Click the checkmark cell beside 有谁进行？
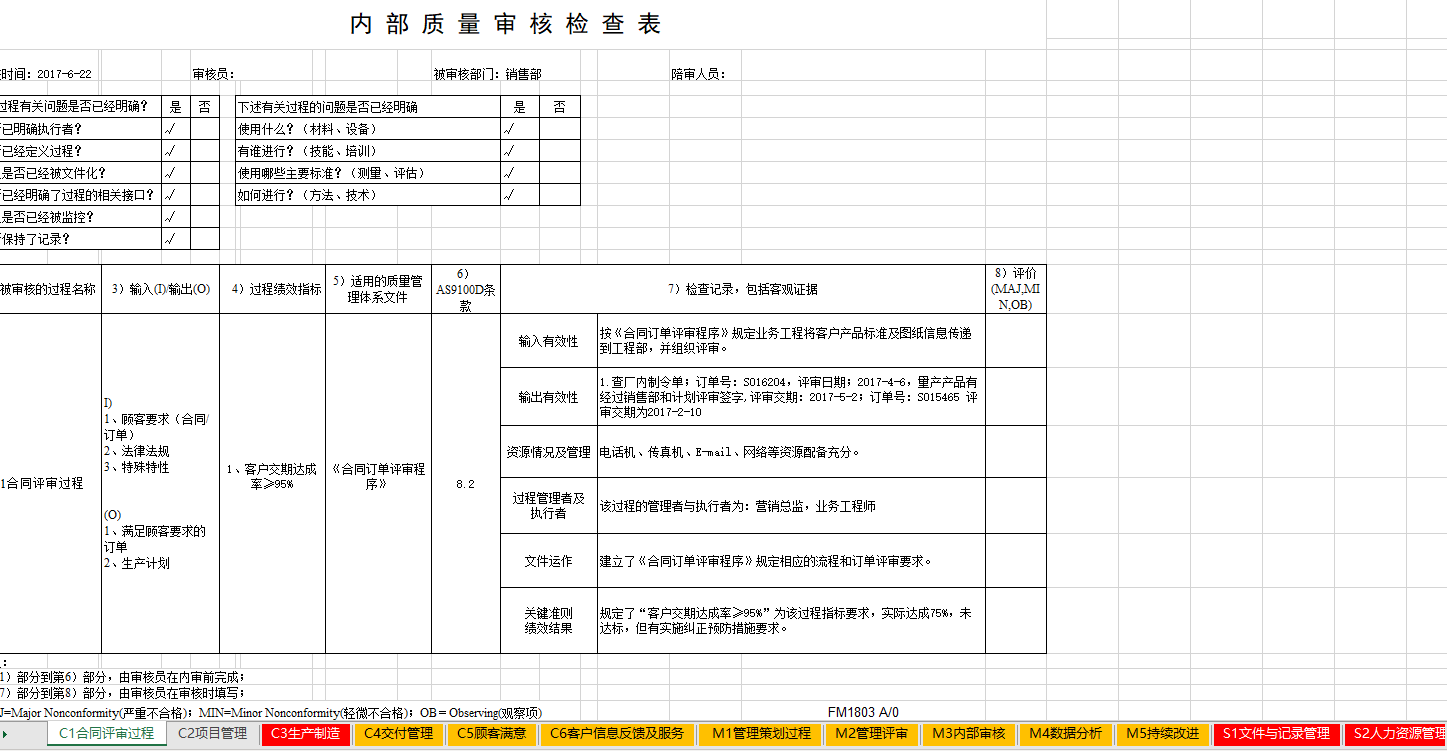Image resolution: width=1447 pixels, height=751 pixels. 519,151
